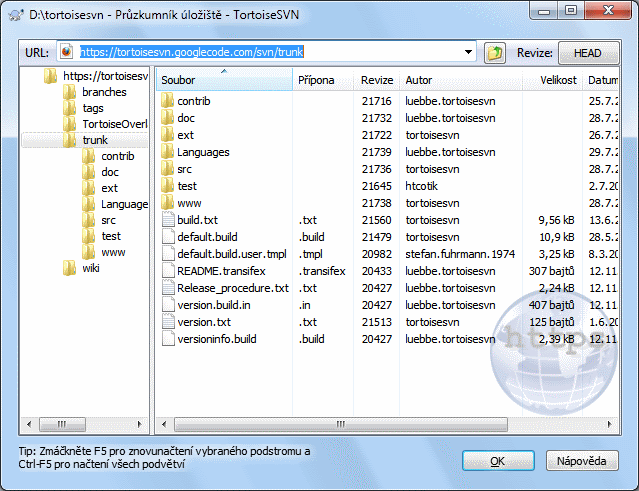Click the doc folder icon in file list
The height and width of the screenshot is (491, 639).
167,118
